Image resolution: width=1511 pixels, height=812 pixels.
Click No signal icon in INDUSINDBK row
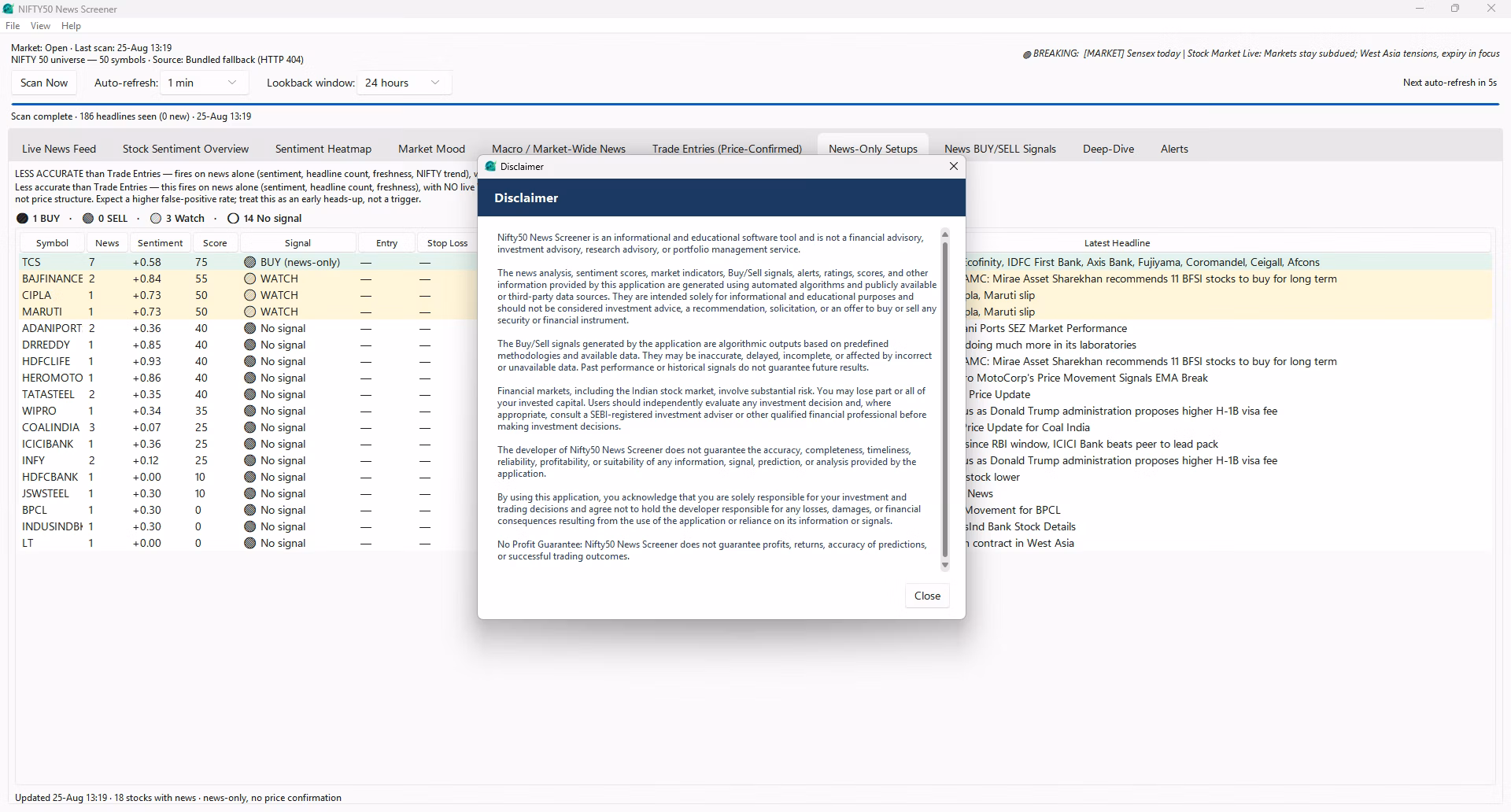tap(249, 526)
